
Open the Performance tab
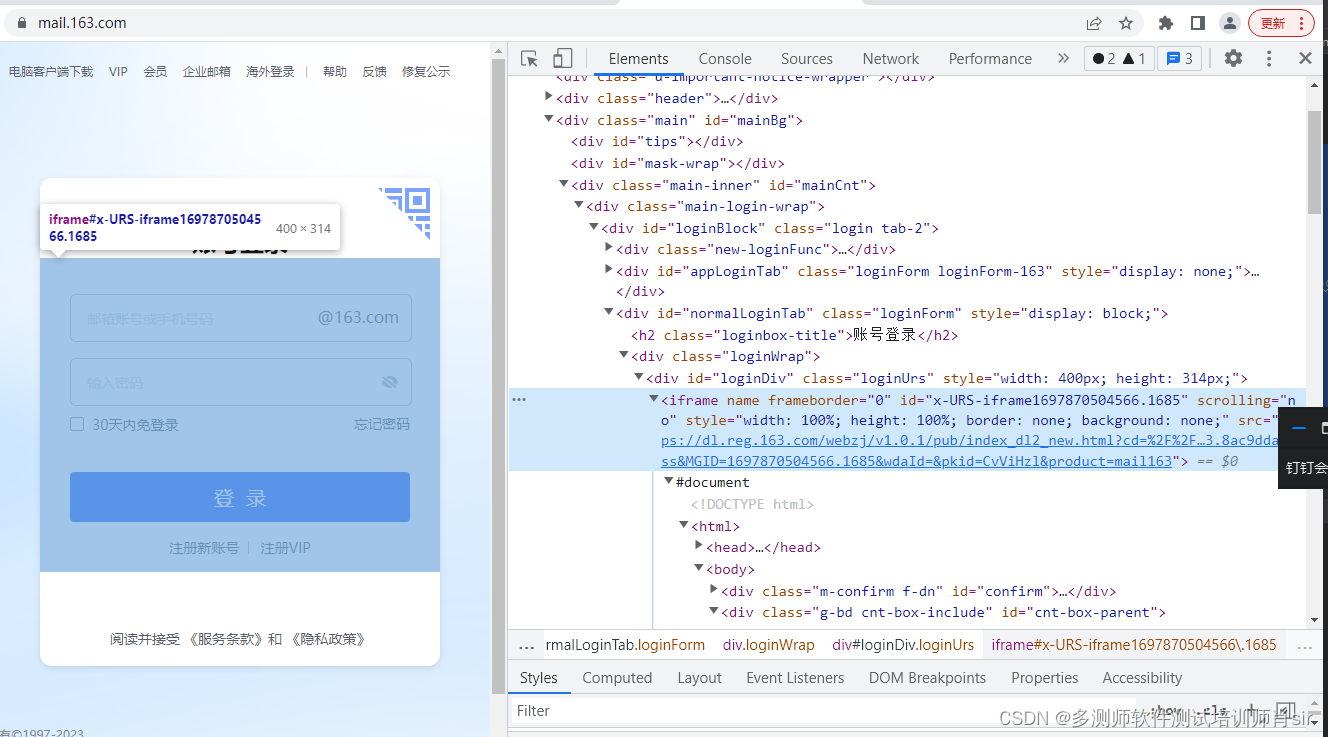coord(990,59)
